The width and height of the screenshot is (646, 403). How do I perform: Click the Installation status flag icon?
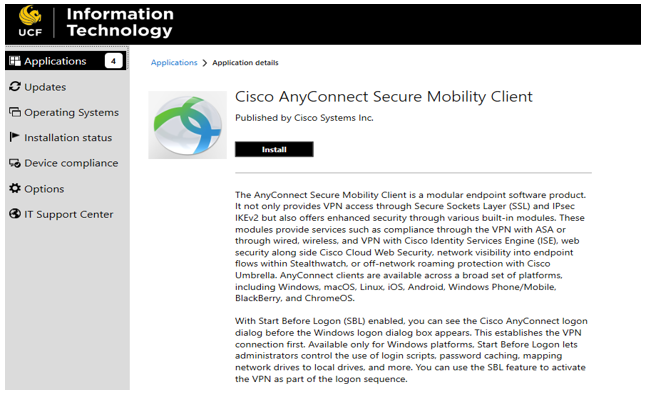coord(14,137)
